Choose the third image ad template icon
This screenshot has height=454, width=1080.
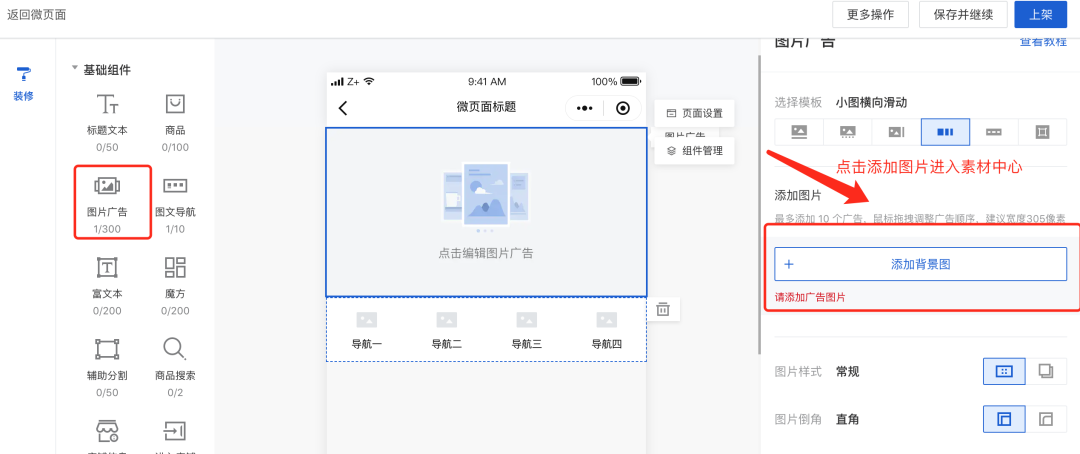897,132
